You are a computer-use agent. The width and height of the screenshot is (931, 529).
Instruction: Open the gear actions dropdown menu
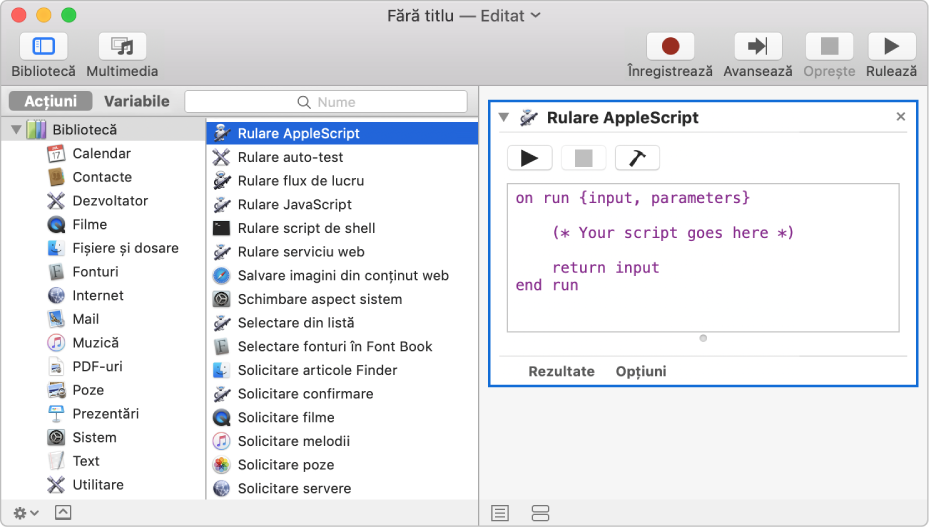pyautogui.click(x=26, y=512)
